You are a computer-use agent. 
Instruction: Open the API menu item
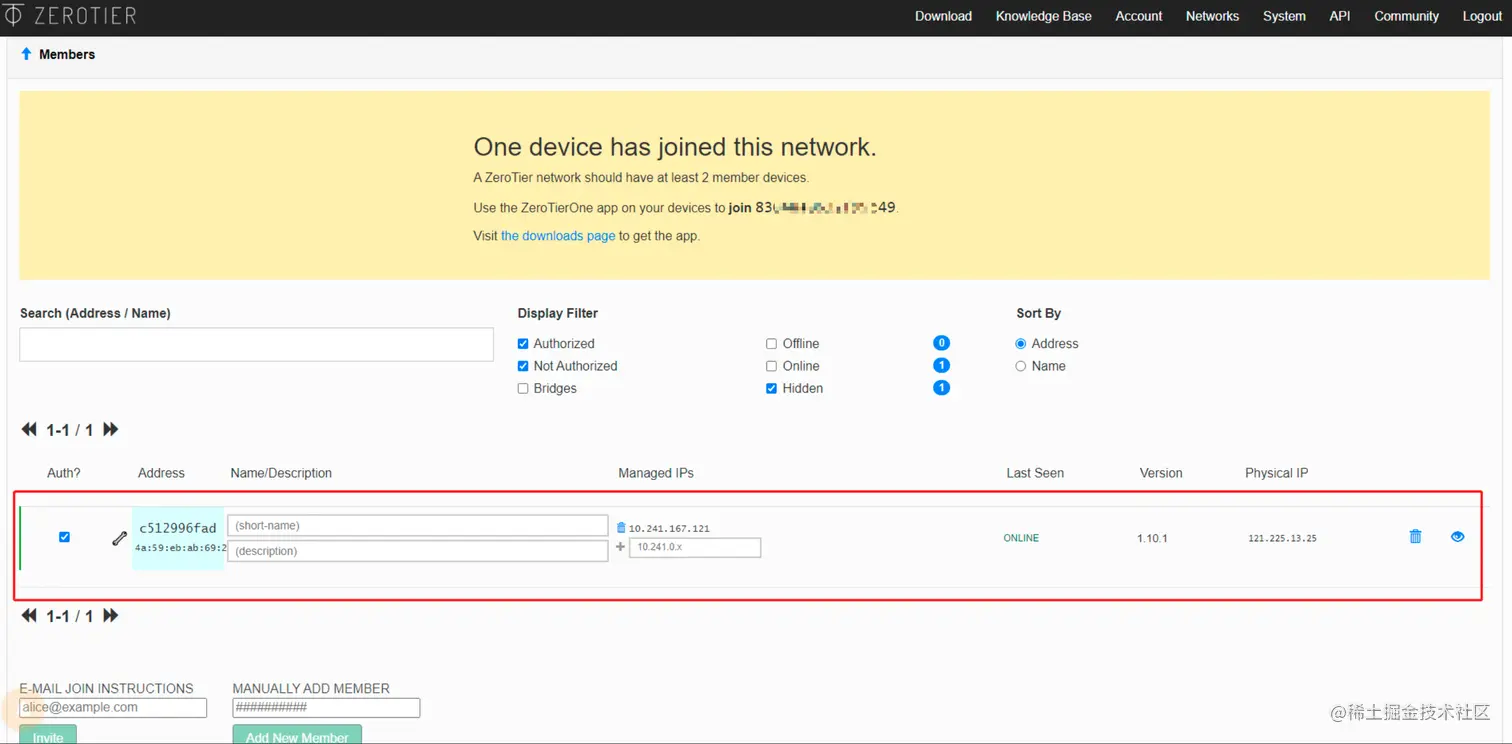point(1340,16)
